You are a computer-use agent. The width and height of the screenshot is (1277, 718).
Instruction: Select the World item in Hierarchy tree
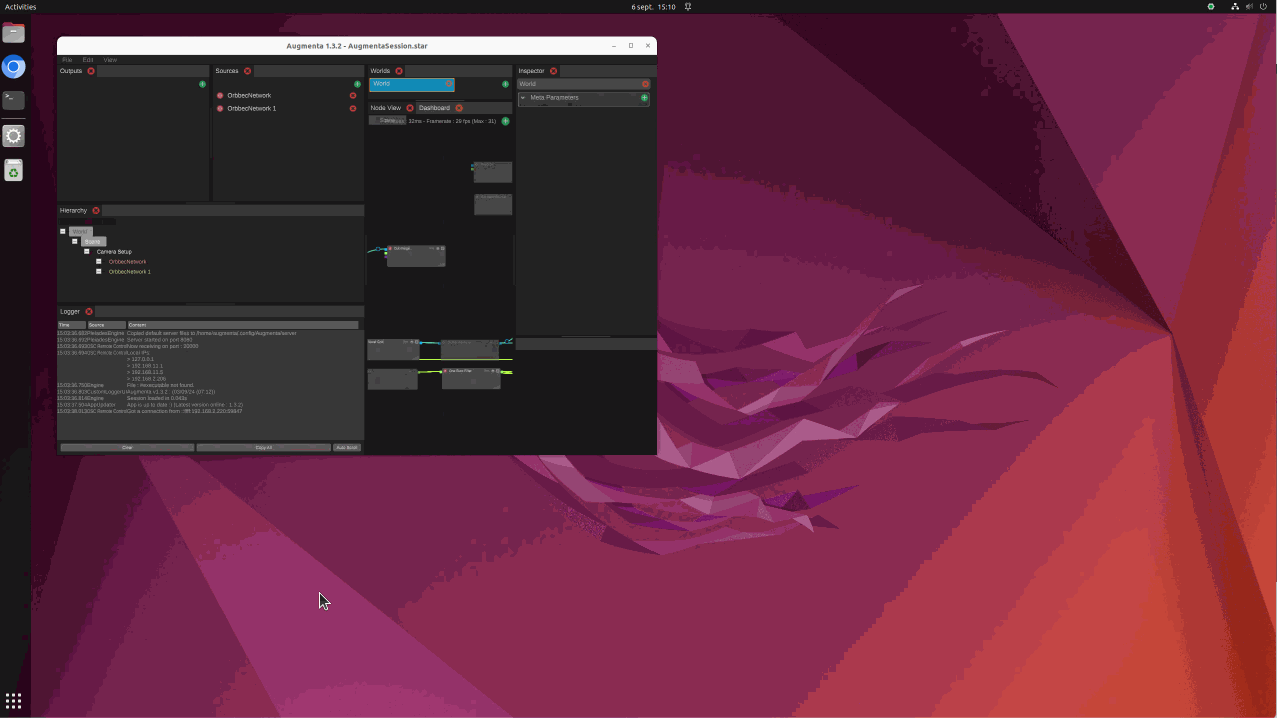coord(80,232)
